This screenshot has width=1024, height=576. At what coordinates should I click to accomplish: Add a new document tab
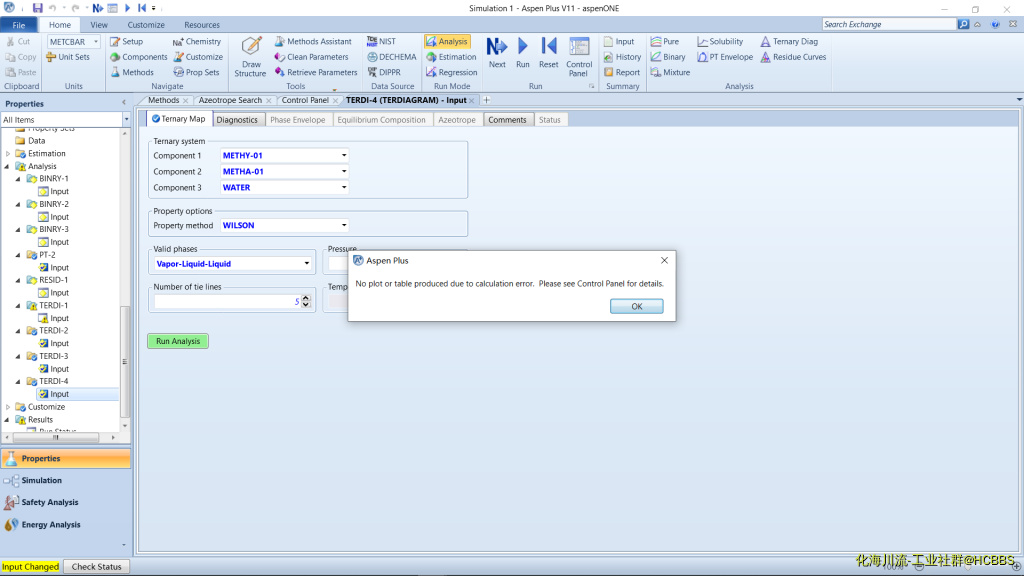click(x=487, y=100)
